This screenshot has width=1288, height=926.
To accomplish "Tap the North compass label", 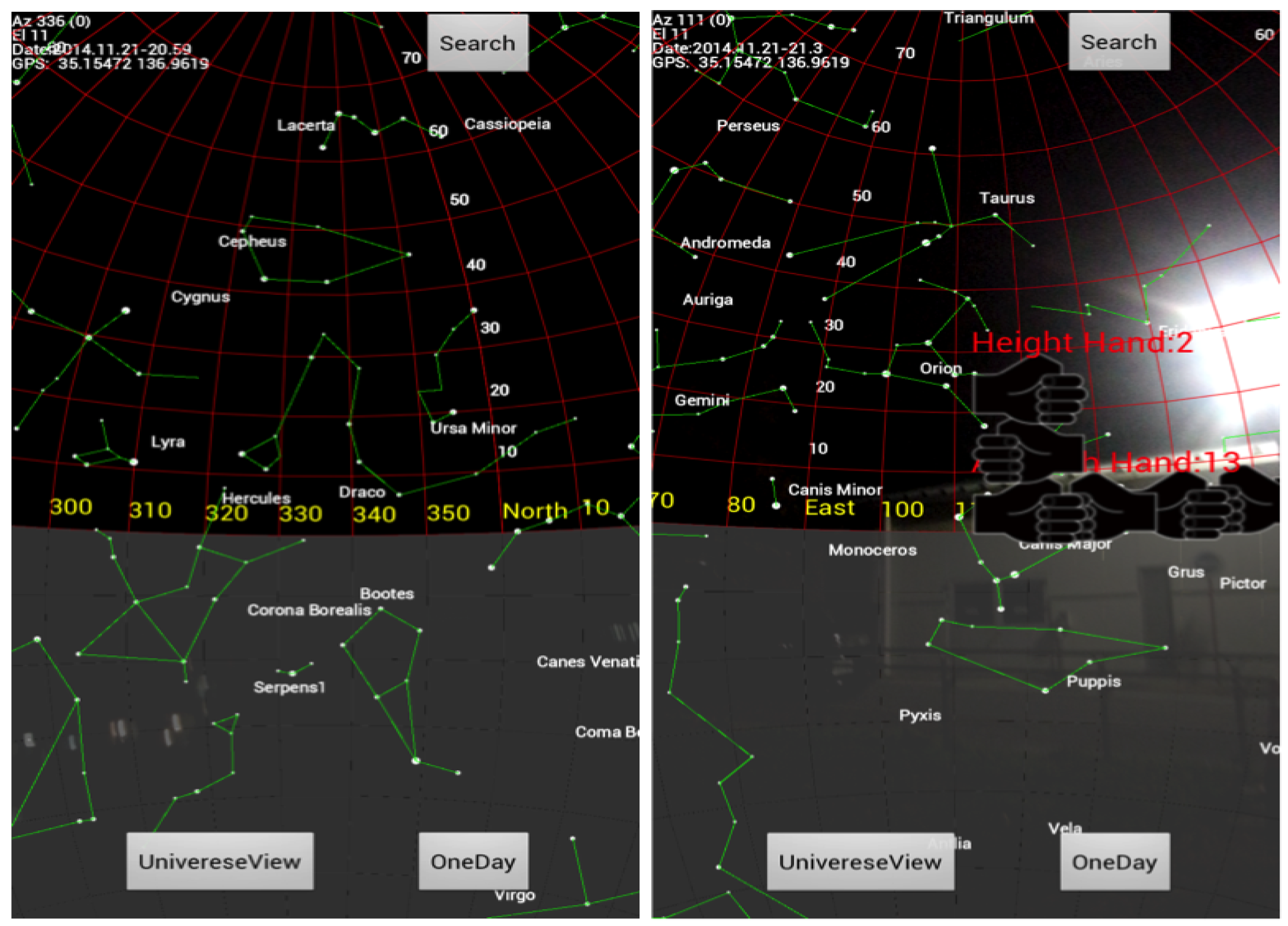I will (x=535, y=510).
